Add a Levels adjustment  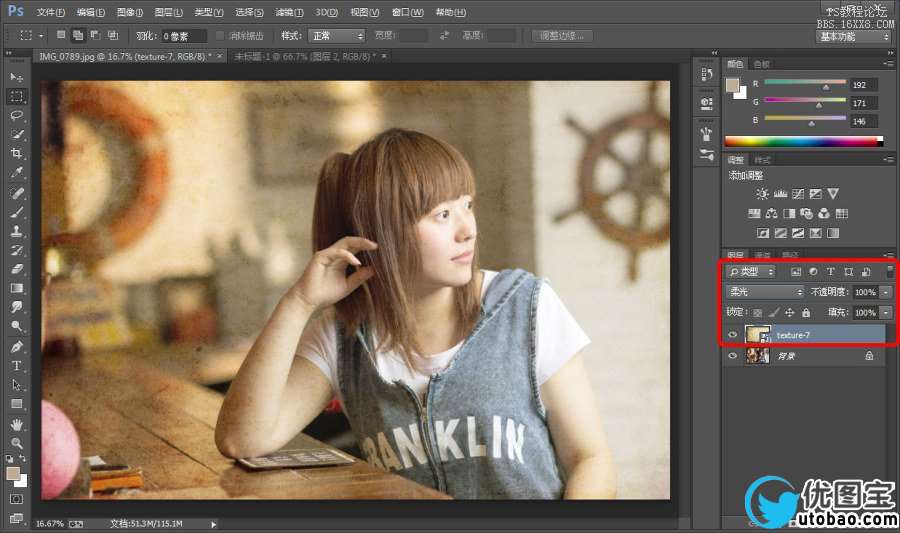(x=780, y=194)
